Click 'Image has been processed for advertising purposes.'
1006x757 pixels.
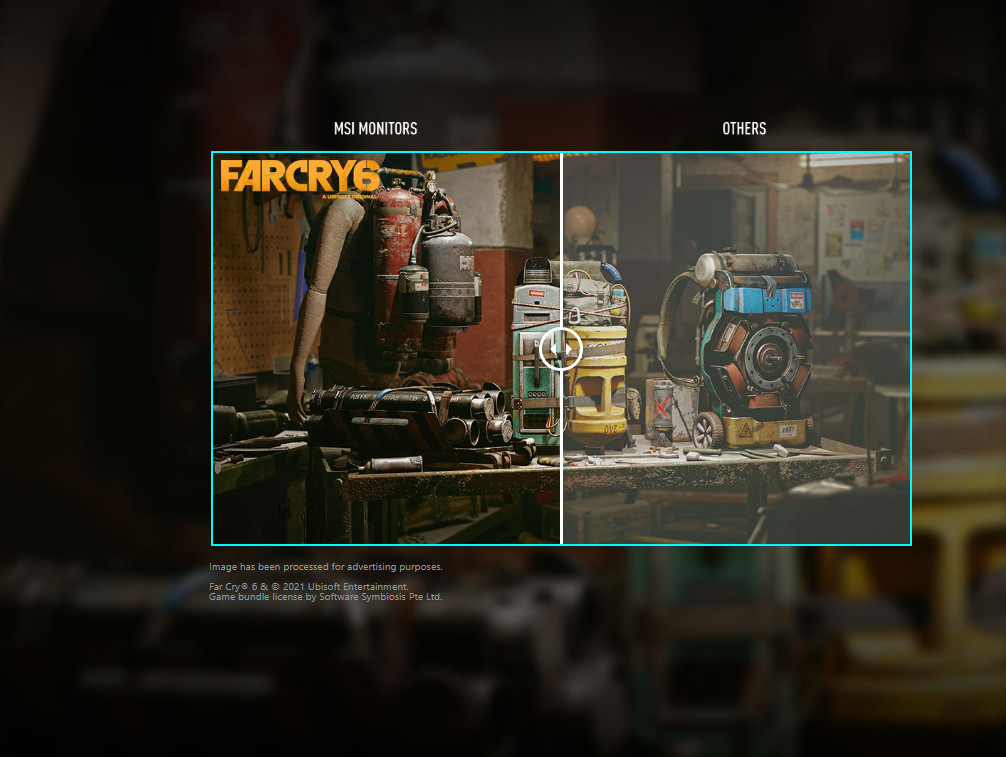pyautogui.click(x=326, y=567)
